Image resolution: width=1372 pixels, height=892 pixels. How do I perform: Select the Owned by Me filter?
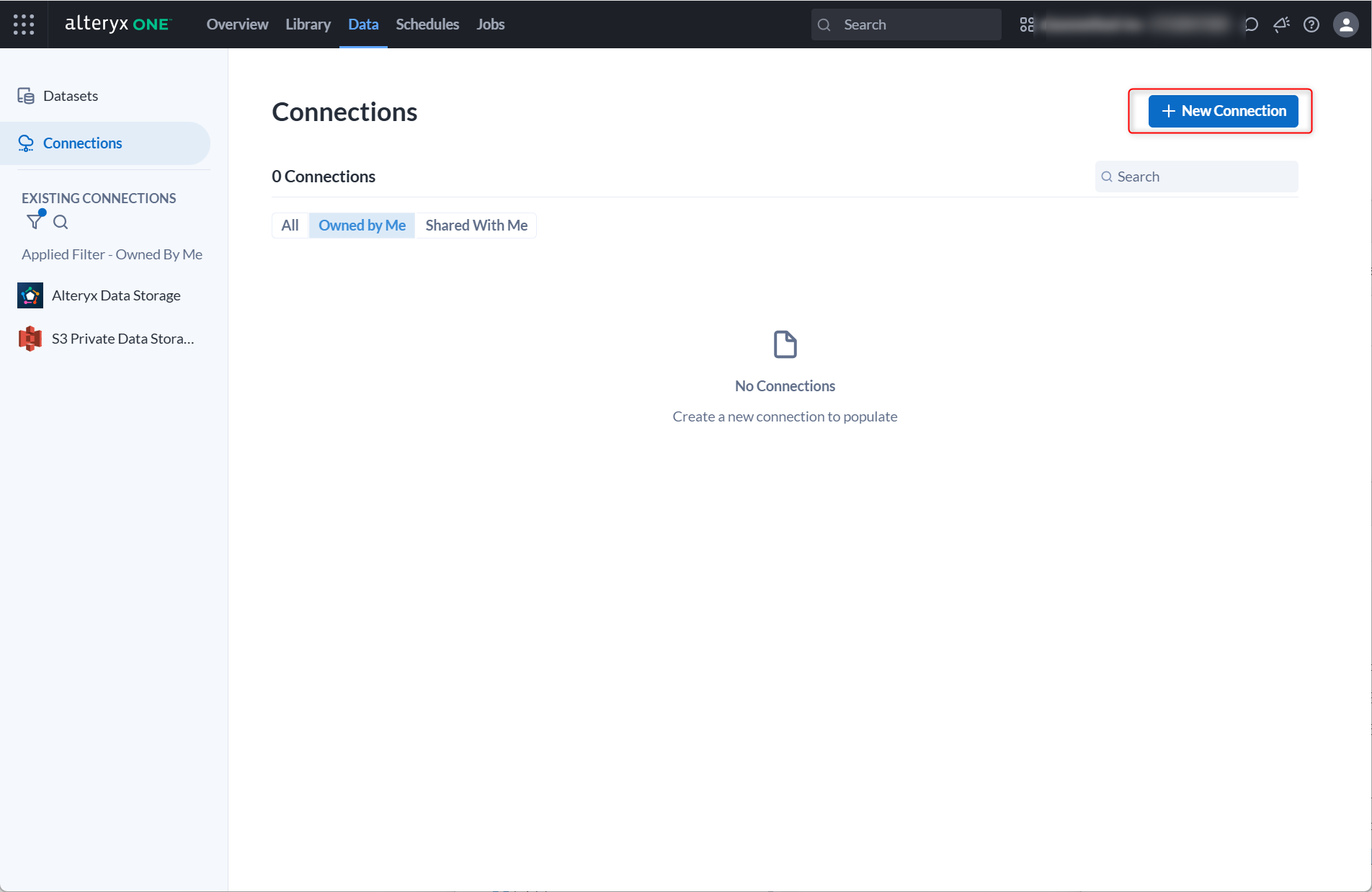tap(362, 226)
